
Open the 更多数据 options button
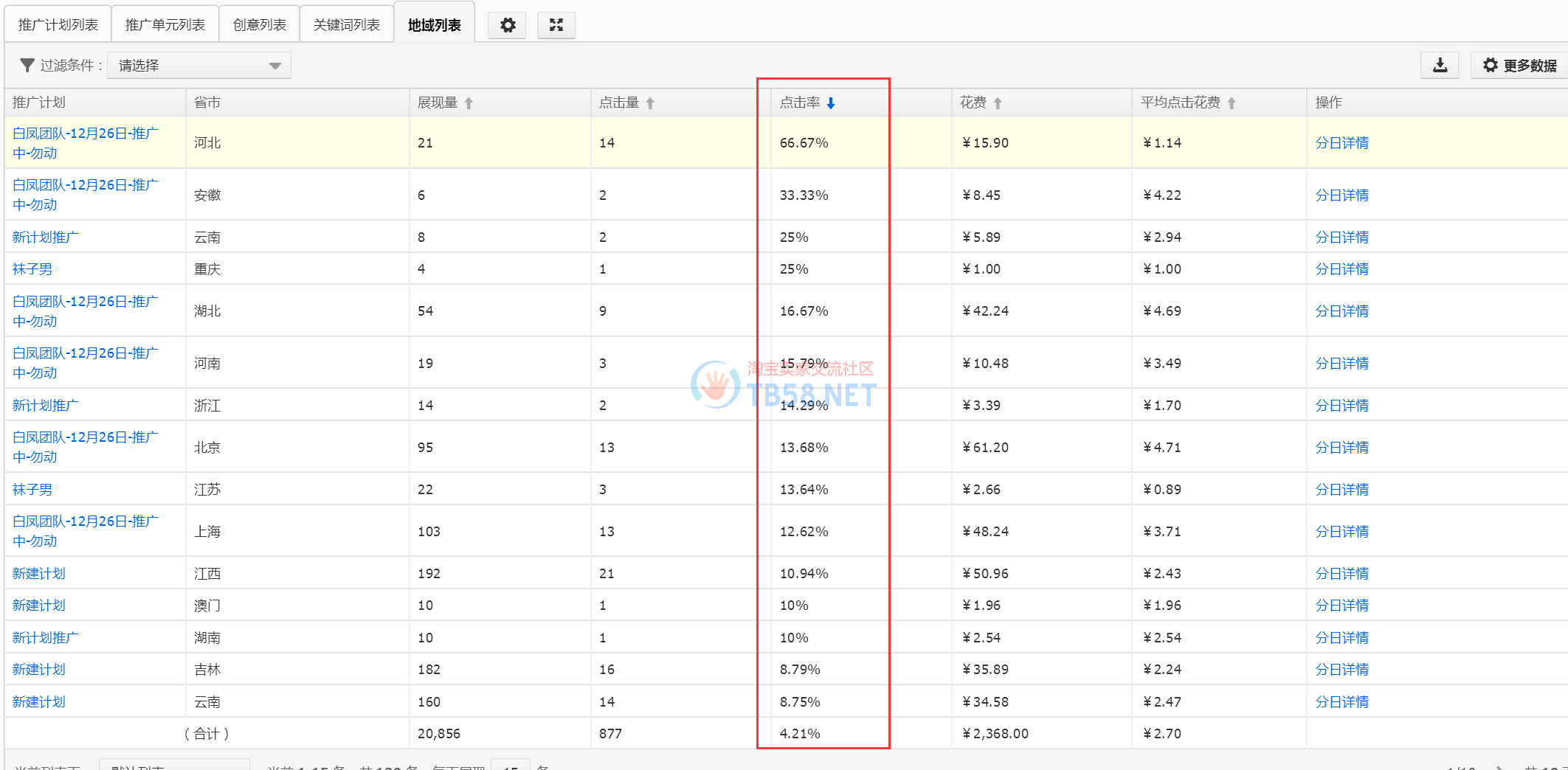point(1519,66)
